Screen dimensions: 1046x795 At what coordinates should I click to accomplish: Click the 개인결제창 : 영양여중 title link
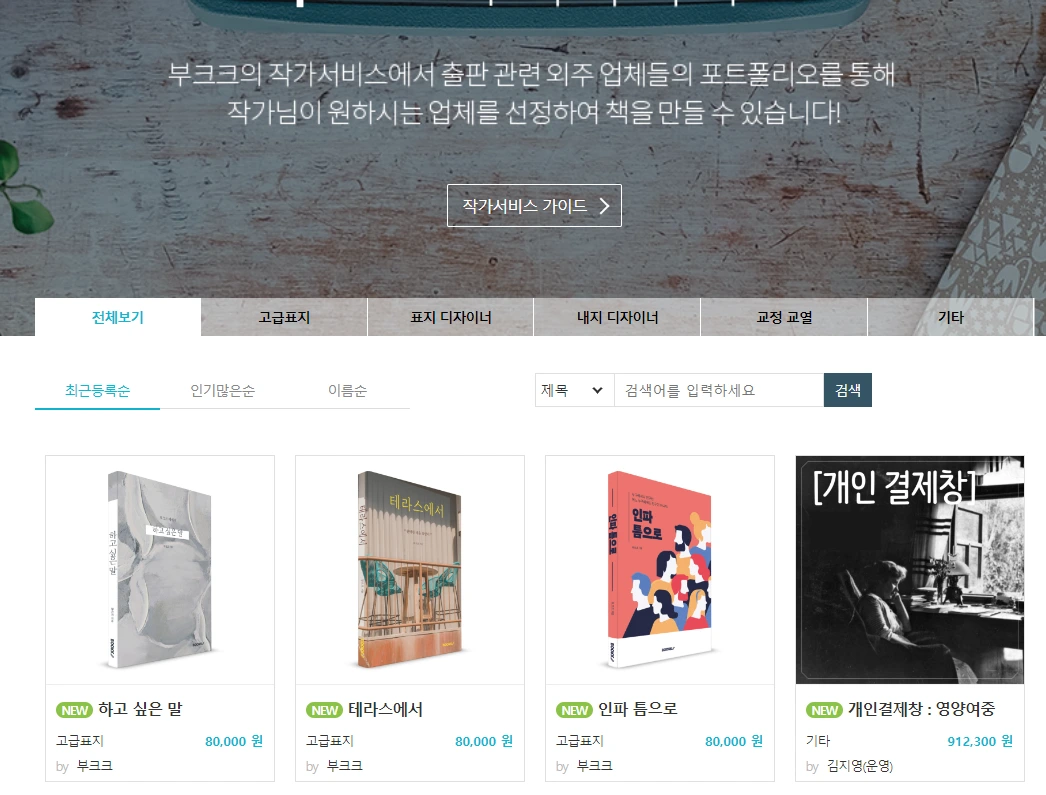(x=921, y=709)
